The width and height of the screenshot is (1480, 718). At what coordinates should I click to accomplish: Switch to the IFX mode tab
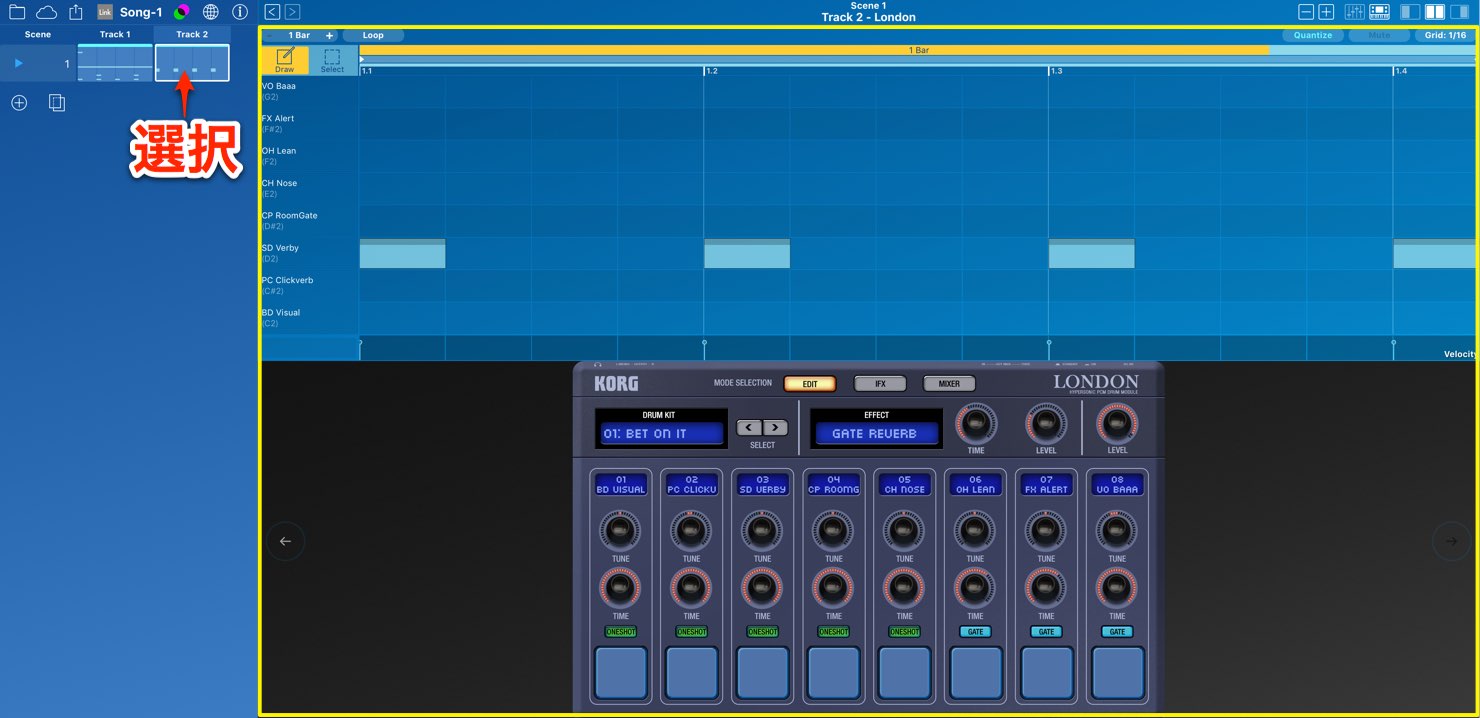click(x=880, y=384)
